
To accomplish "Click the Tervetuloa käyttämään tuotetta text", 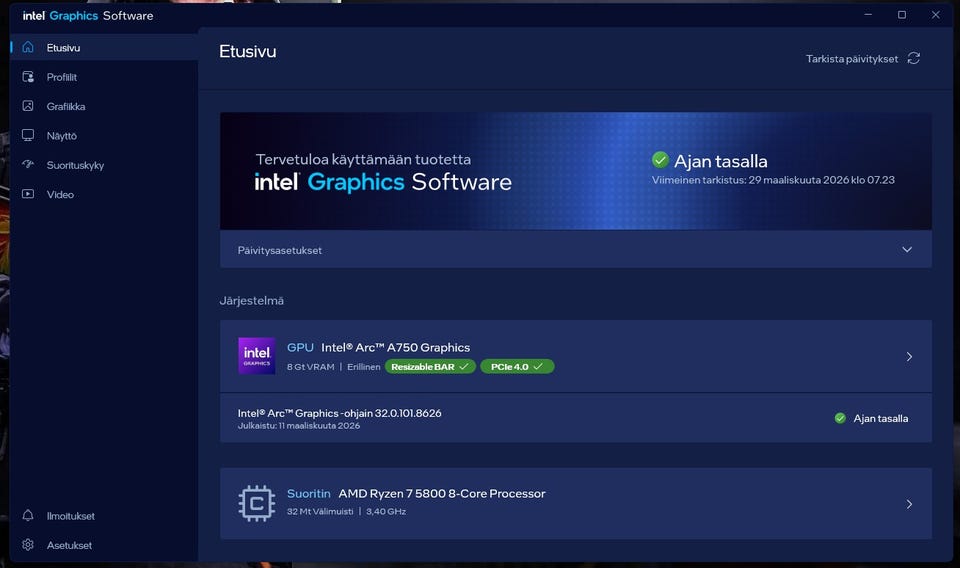I will tap(363, 160).
